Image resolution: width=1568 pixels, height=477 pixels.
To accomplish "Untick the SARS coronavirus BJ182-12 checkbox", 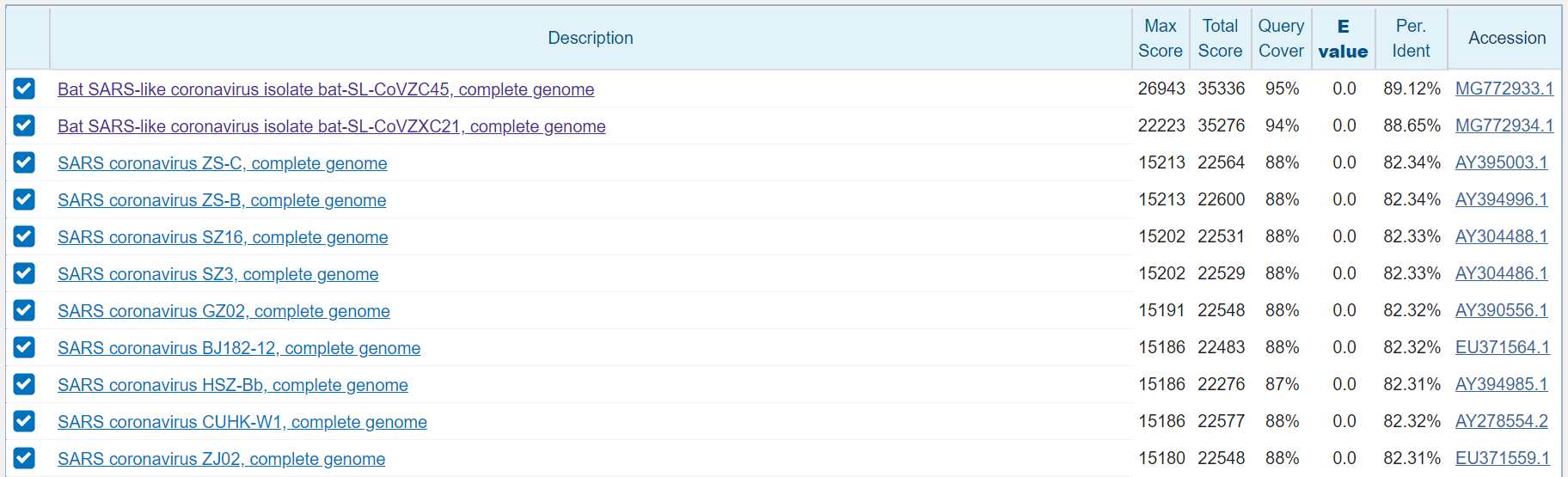I will tap(24, 347).
